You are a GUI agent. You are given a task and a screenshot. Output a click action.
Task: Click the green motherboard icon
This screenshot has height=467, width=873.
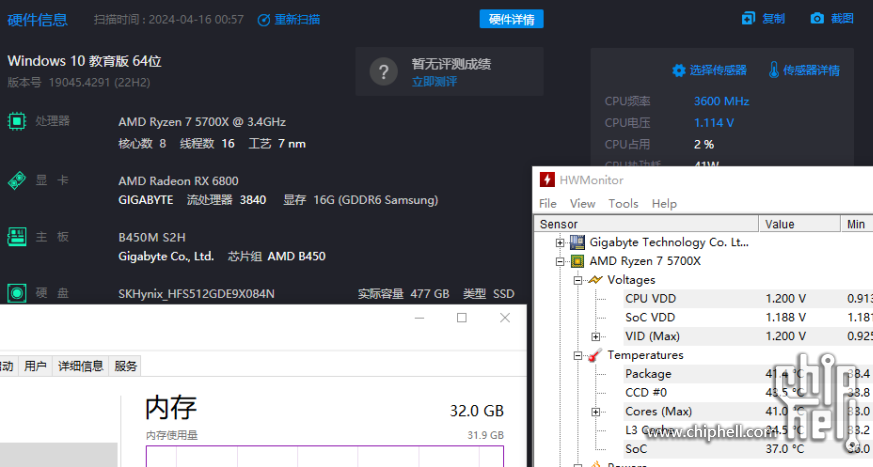click(x=17, y=237)
